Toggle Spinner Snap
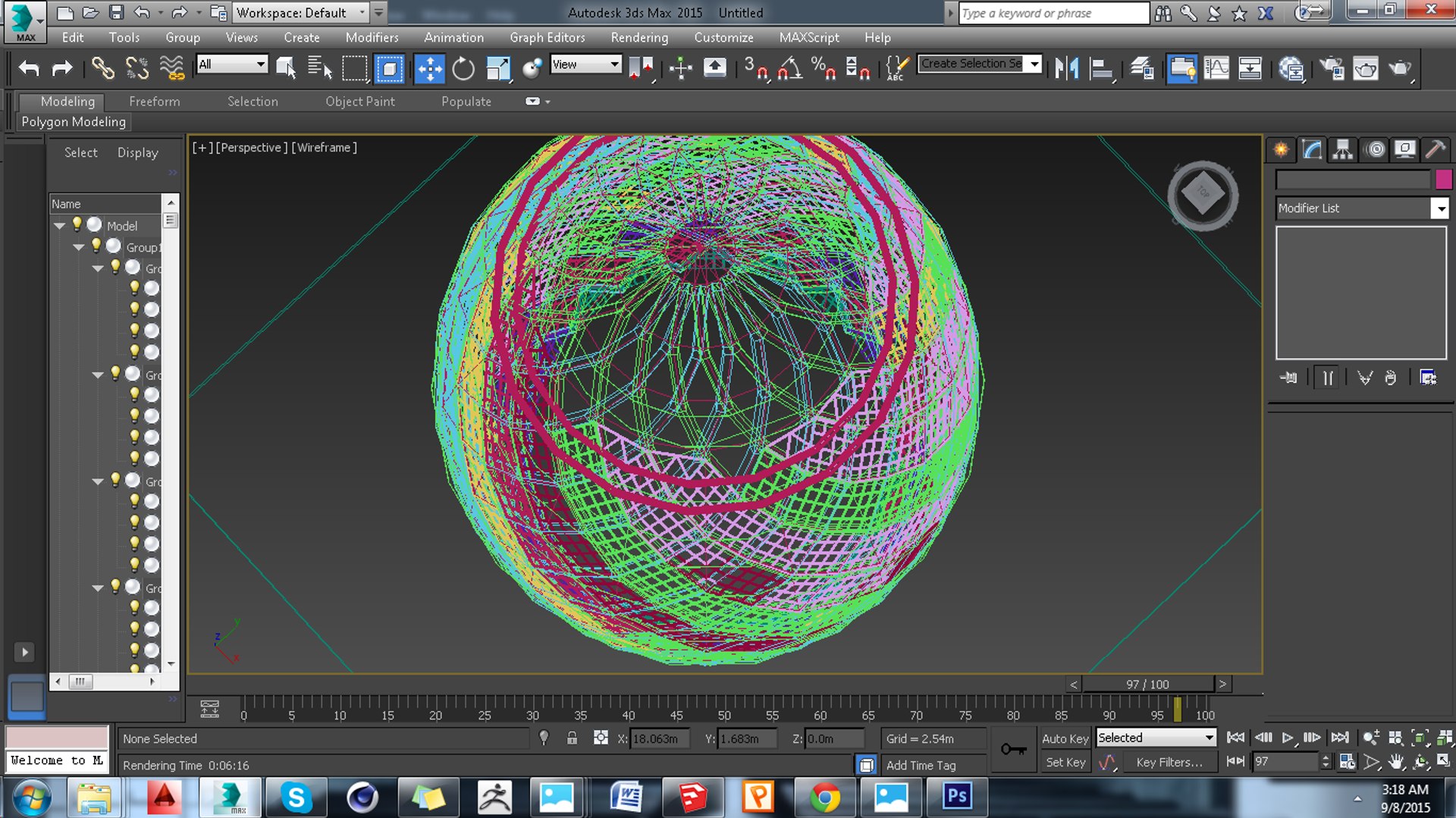The height and width of the screenshot is (818, 1456). (858, 68)
